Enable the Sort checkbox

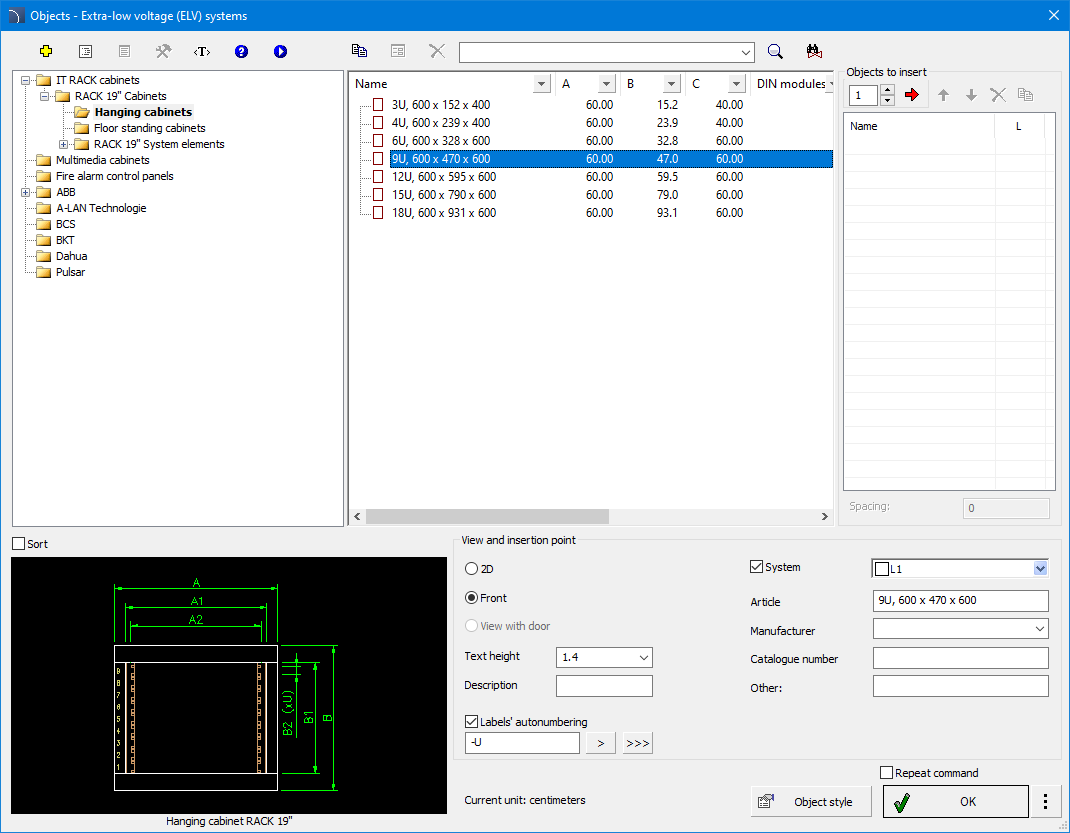(19, 544)
